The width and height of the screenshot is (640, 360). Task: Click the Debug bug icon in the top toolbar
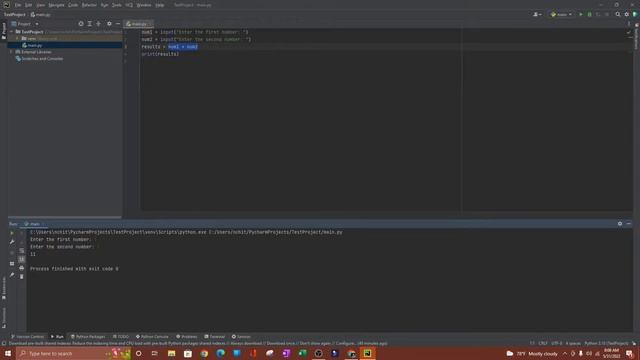click(589, 14)
